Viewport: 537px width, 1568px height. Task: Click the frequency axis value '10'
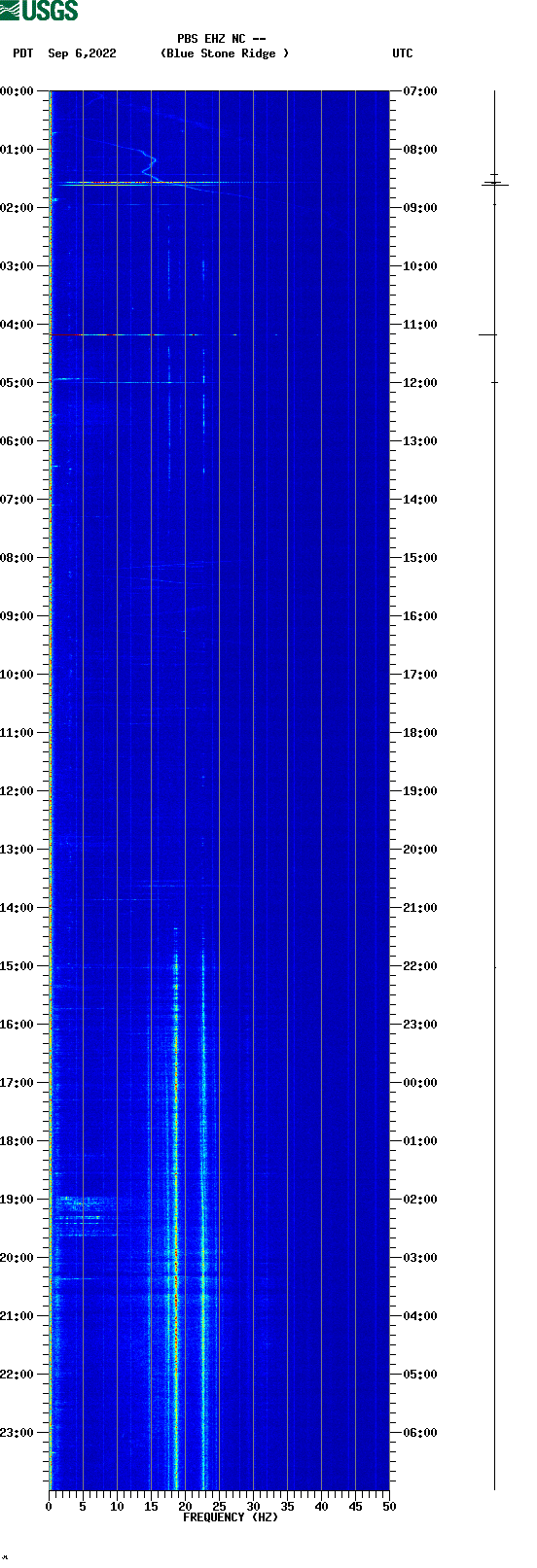click(x=117, y=1507)
